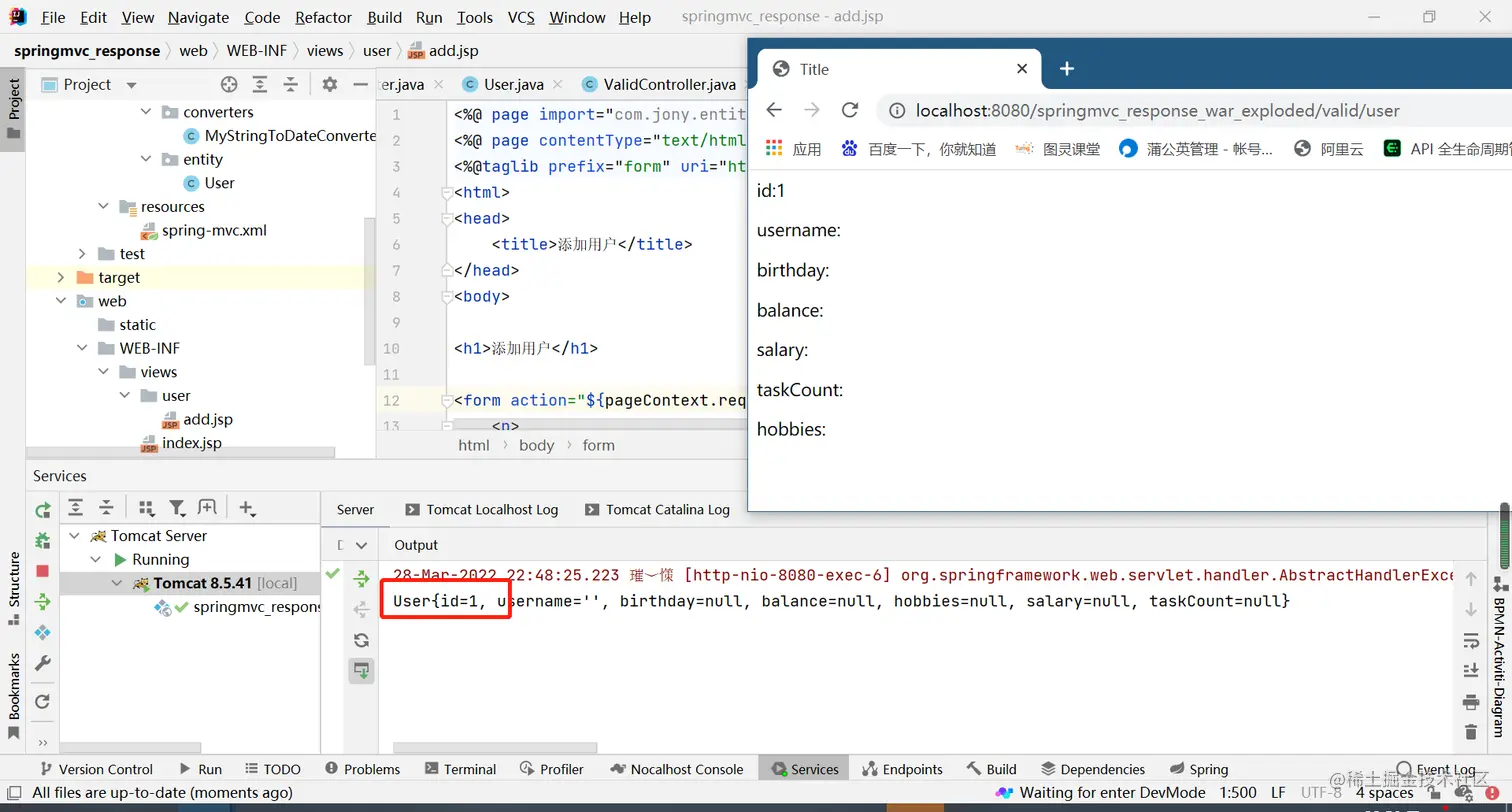This screenshot has width=1512, height=812.
Task: Click the deploy-all green arrows icon by Output
Action: [x=361, y=579]
